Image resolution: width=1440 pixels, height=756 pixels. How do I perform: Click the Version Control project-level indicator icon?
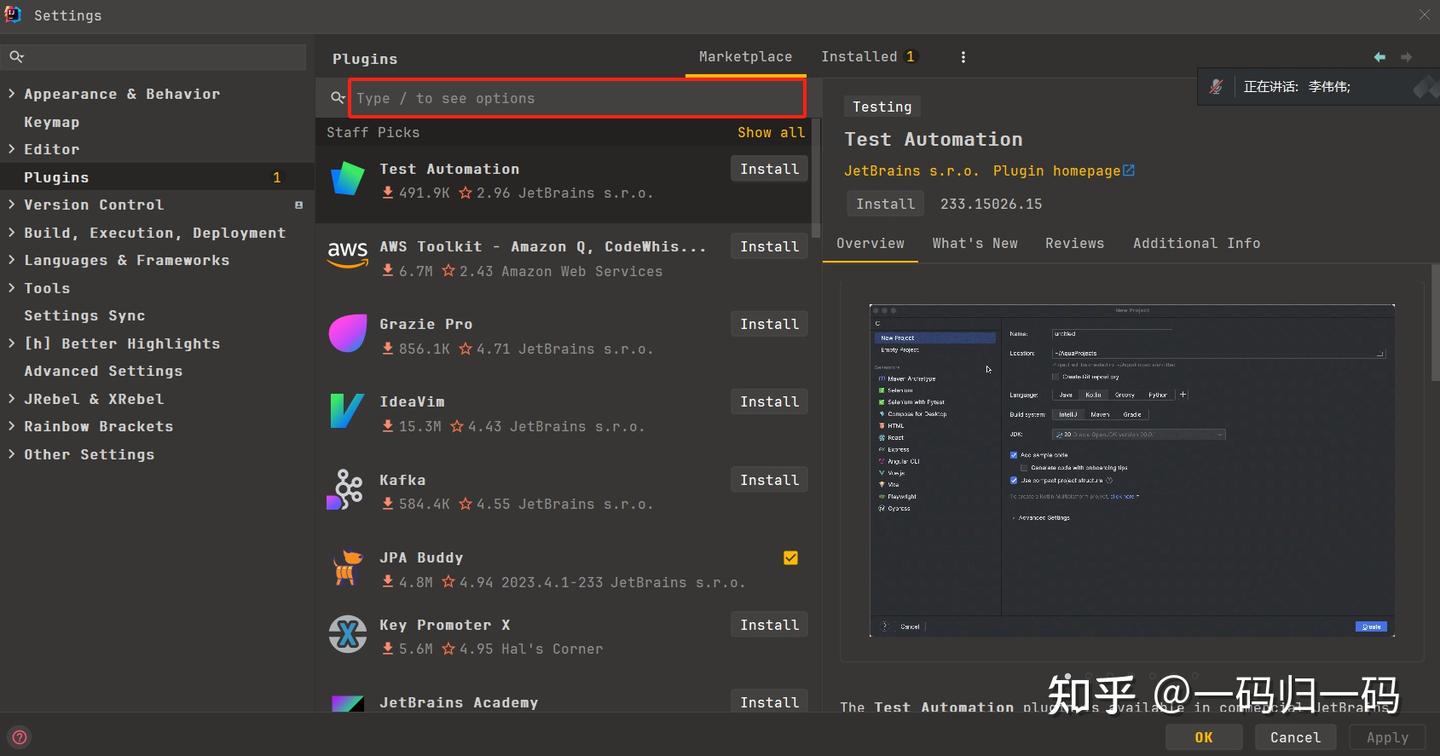point(298,205)
